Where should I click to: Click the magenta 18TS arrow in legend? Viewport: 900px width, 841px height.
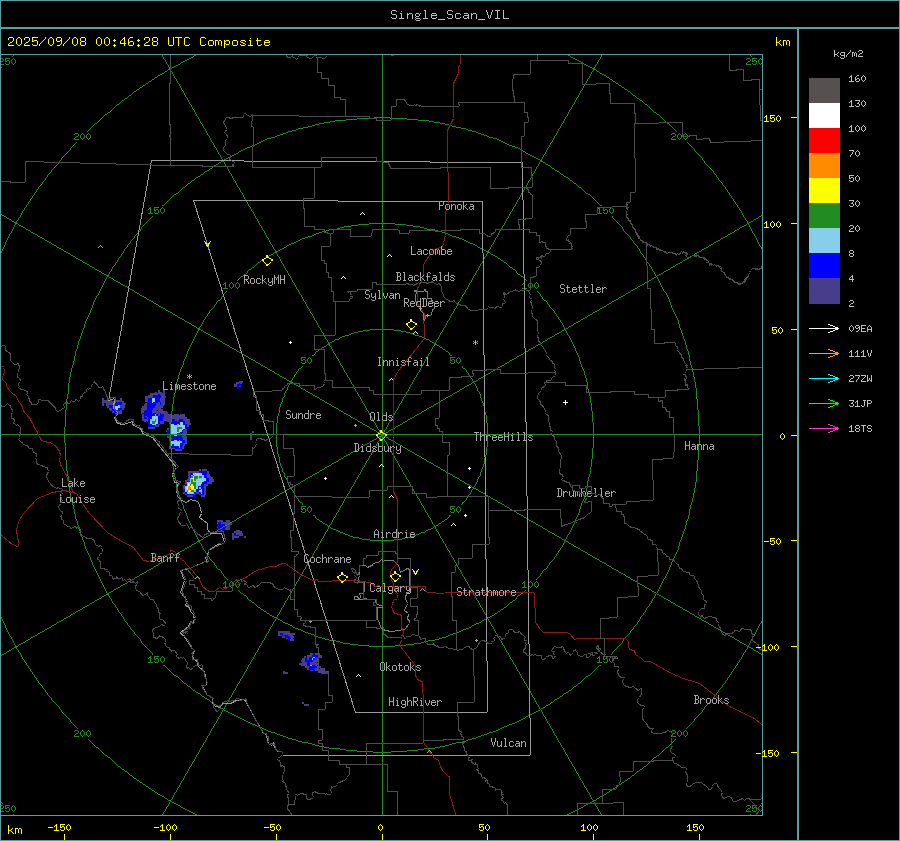point(824,428)
